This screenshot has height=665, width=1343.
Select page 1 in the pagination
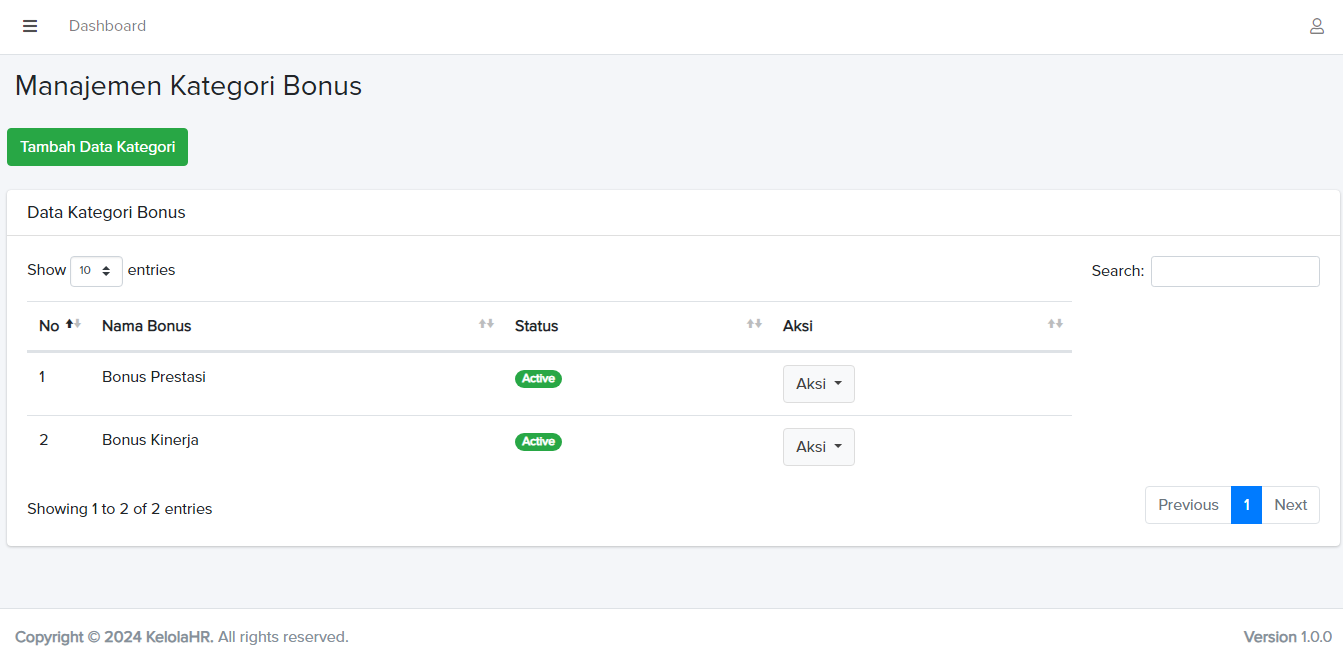(1246, 505)
